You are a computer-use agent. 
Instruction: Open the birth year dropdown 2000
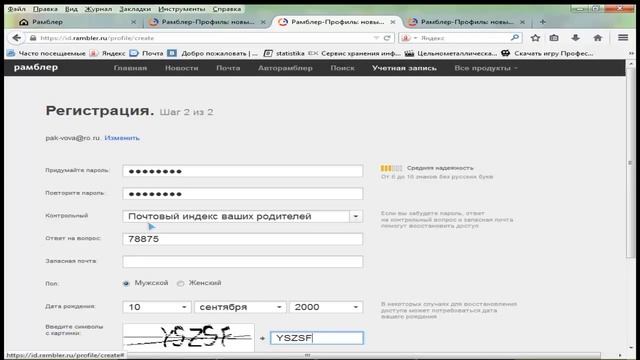tap(326, 307)
